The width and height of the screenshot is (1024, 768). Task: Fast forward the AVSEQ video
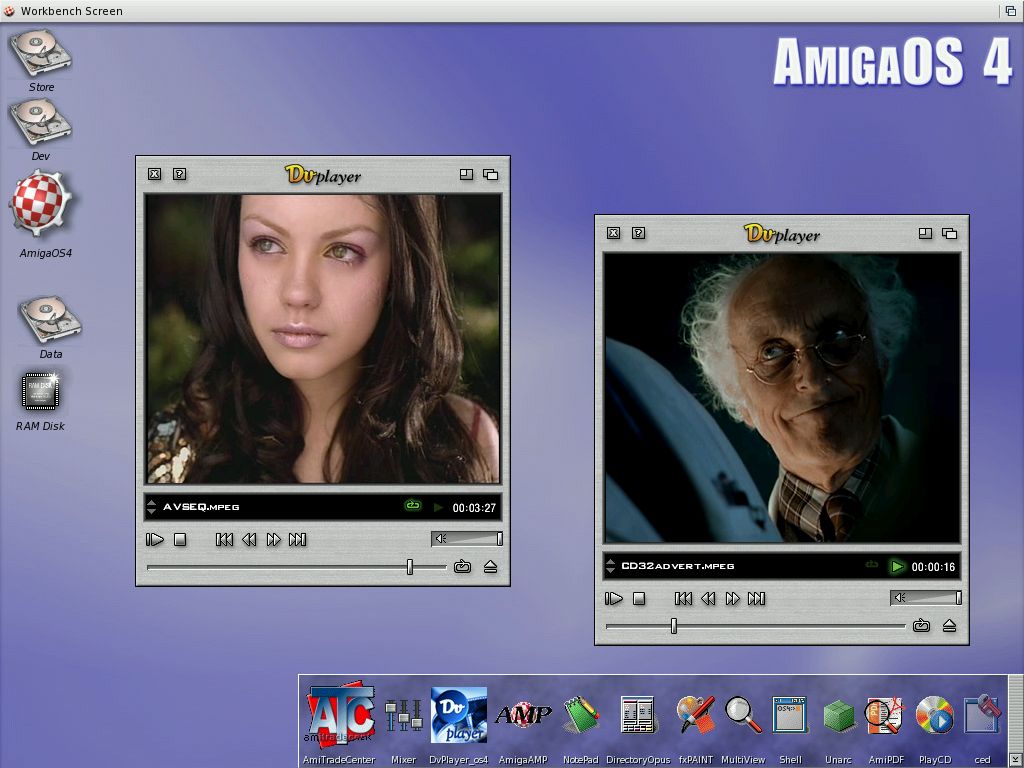click(x=274, y=539)
